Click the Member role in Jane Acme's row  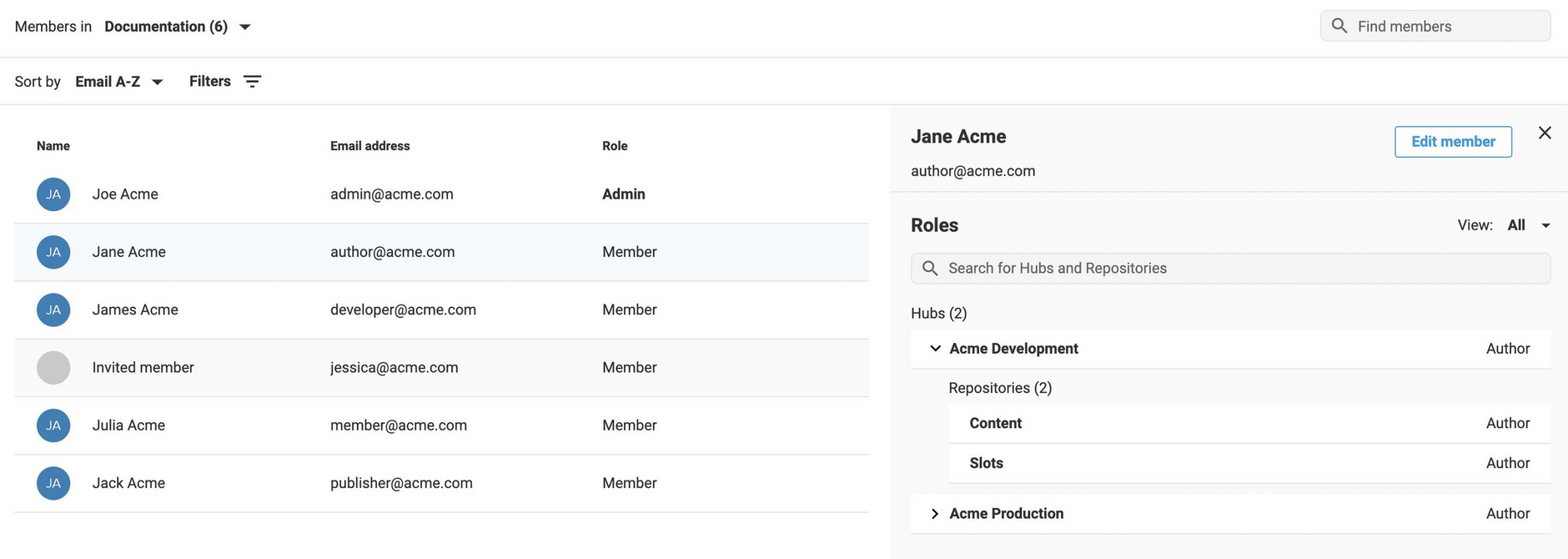pos(630,252)
